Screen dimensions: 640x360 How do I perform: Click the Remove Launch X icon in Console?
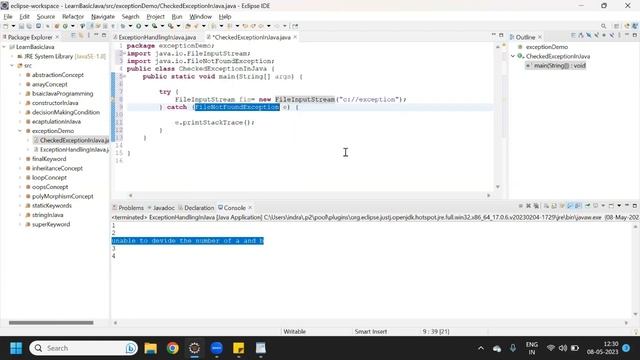[x=529, y=206]
